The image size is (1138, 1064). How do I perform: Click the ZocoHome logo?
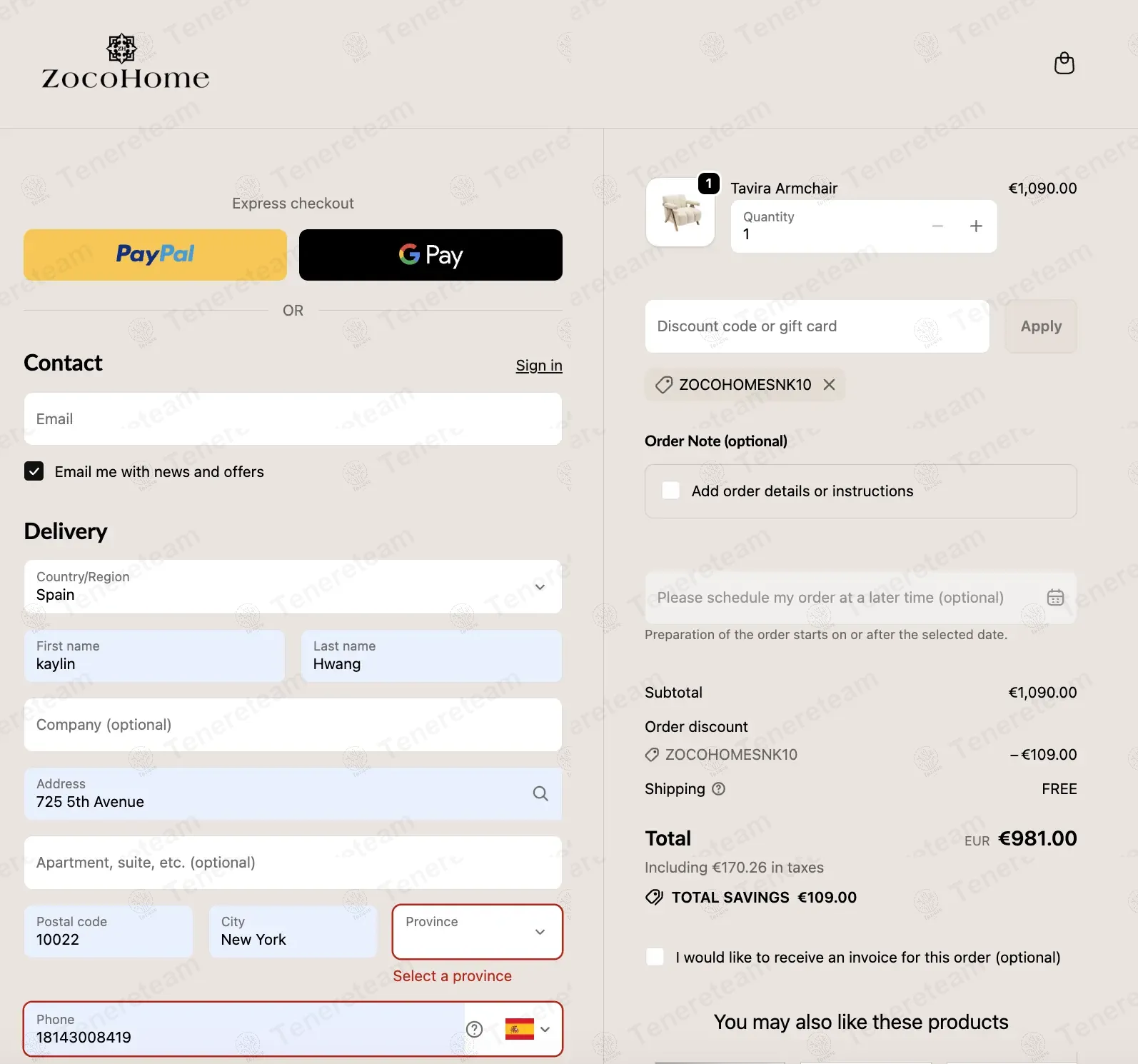click(x=126, y=61)
